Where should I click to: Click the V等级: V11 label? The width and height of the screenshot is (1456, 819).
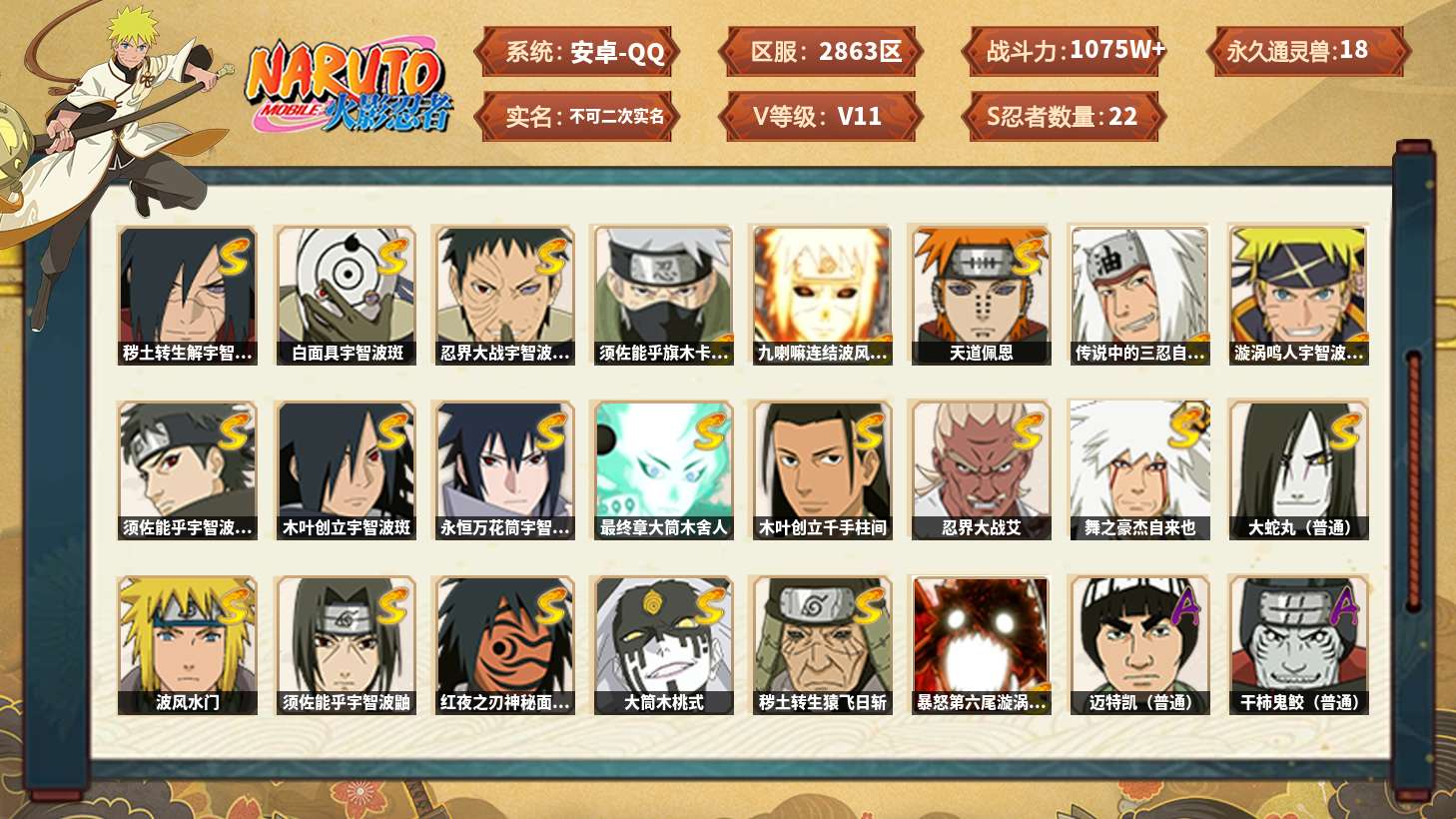(820, 117)
